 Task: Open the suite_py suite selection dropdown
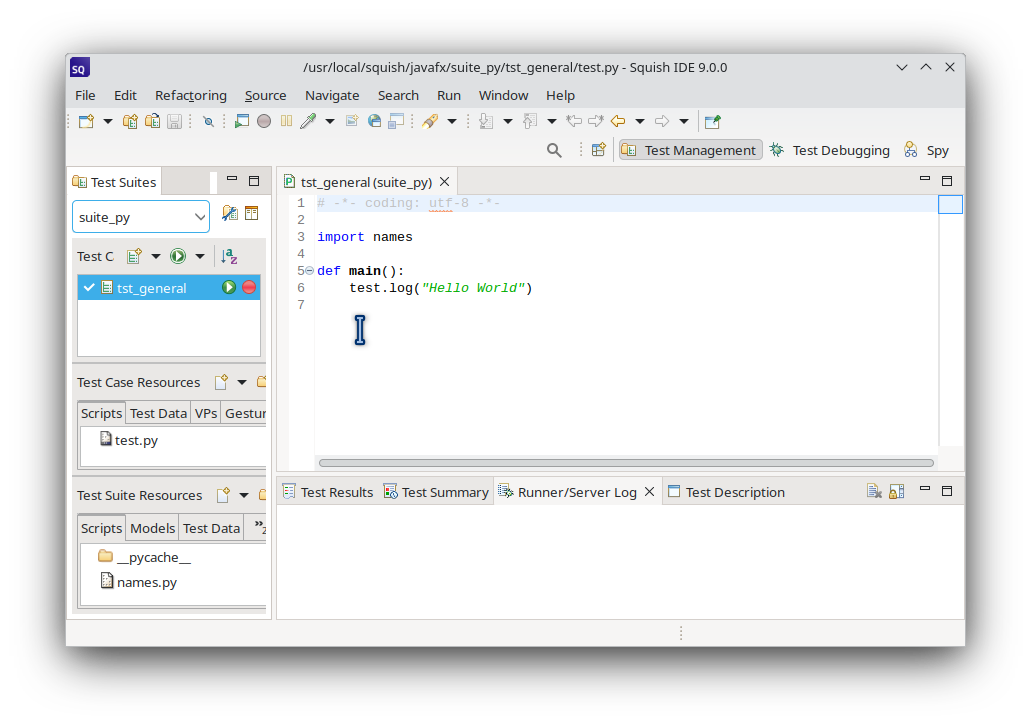(x=200, y=216)
